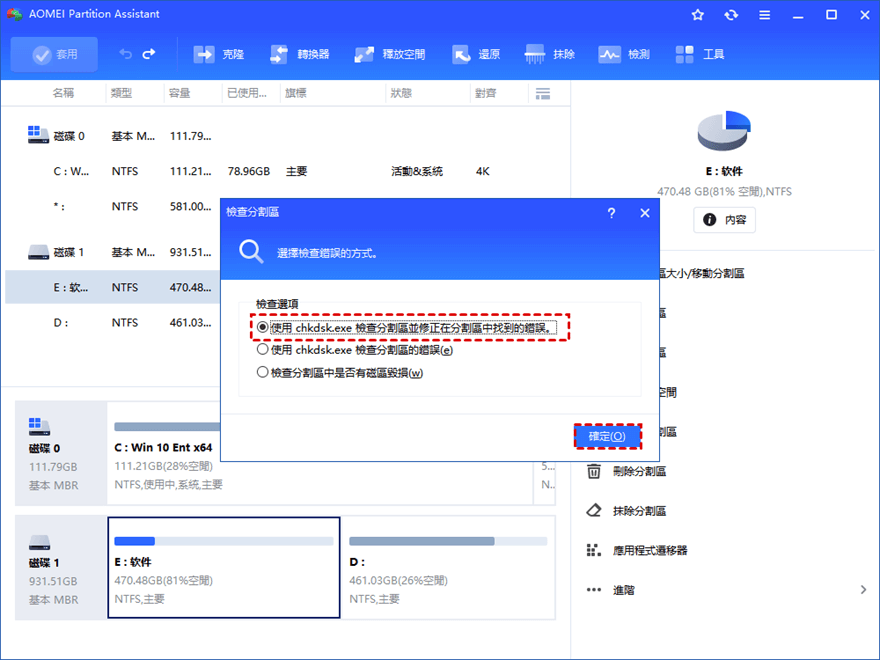Screen dimensions: 880x660
Task: Click the redo arrow icon
Action: click(x=149, y=54)
